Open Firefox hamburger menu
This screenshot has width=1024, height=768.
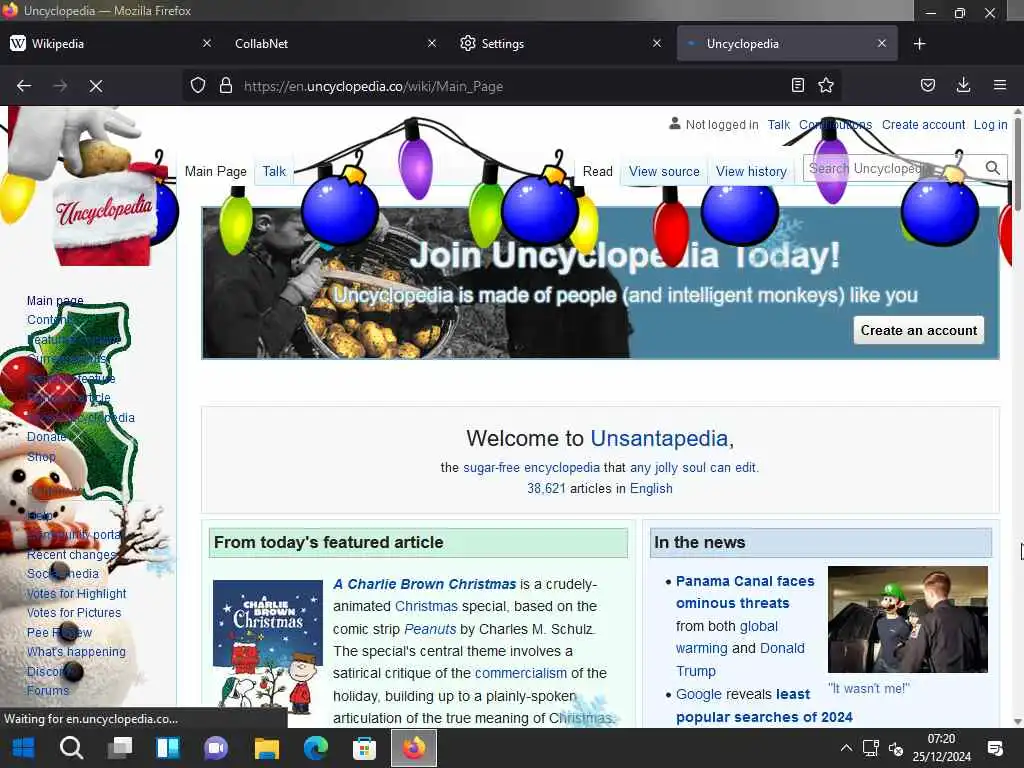point(999,86)
